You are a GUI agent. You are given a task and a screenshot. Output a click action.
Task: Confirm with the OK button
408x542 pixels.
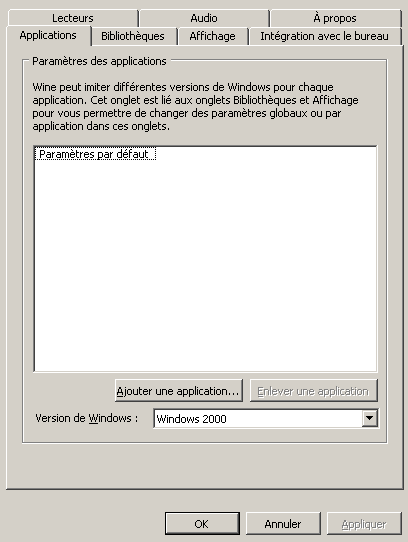(202, 524)
